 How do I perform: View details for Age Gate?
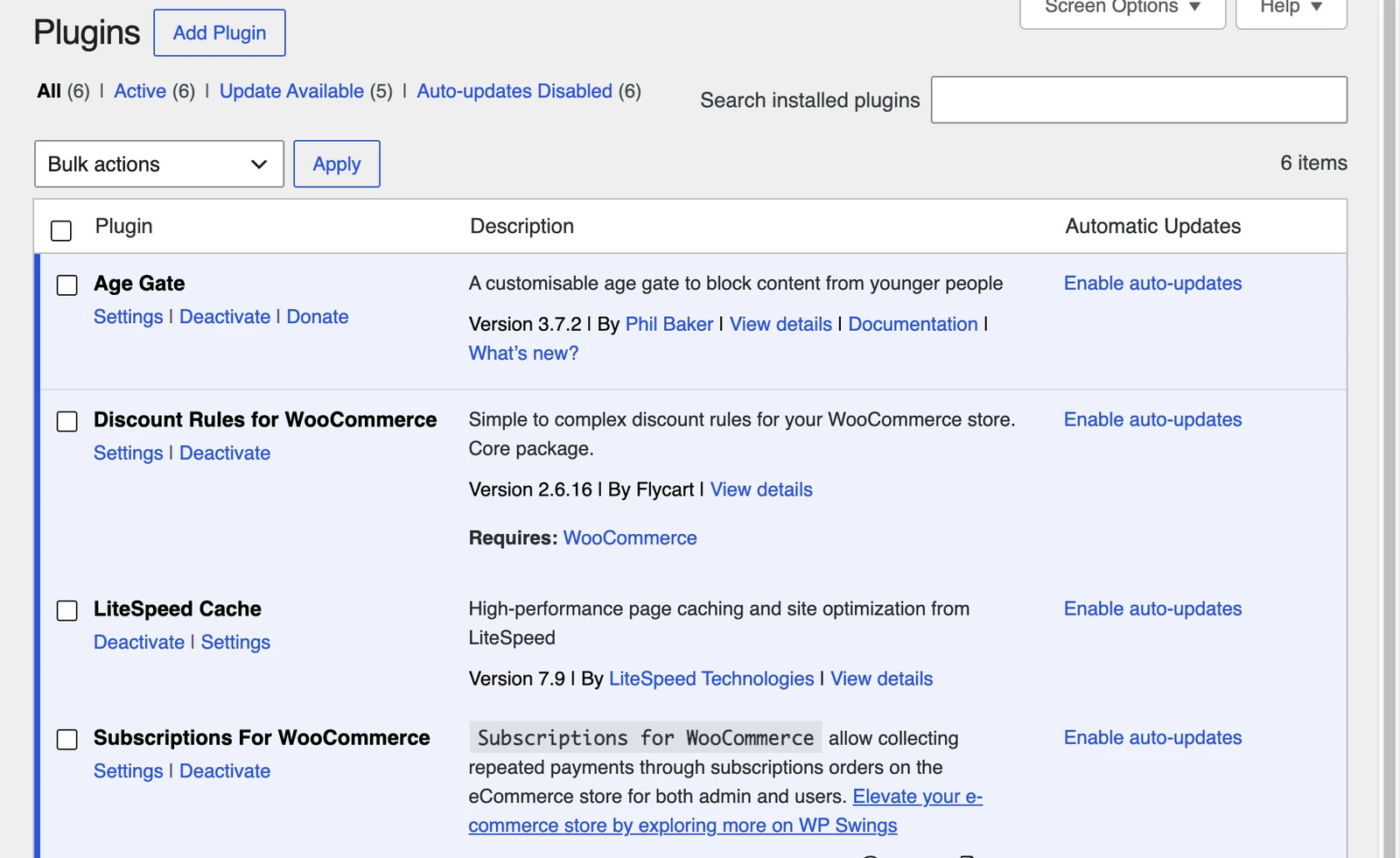pos(780,324)
